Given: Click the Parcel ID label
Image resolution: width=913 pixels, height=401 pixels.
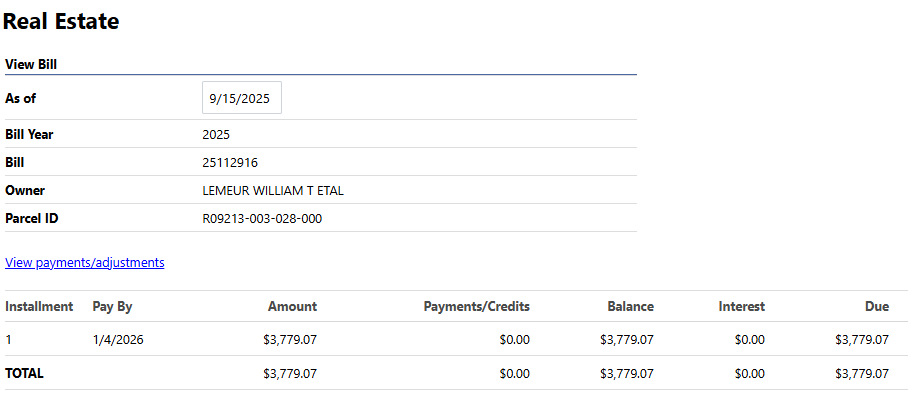Looking at the screenshot, I should [x=30, y=218].
